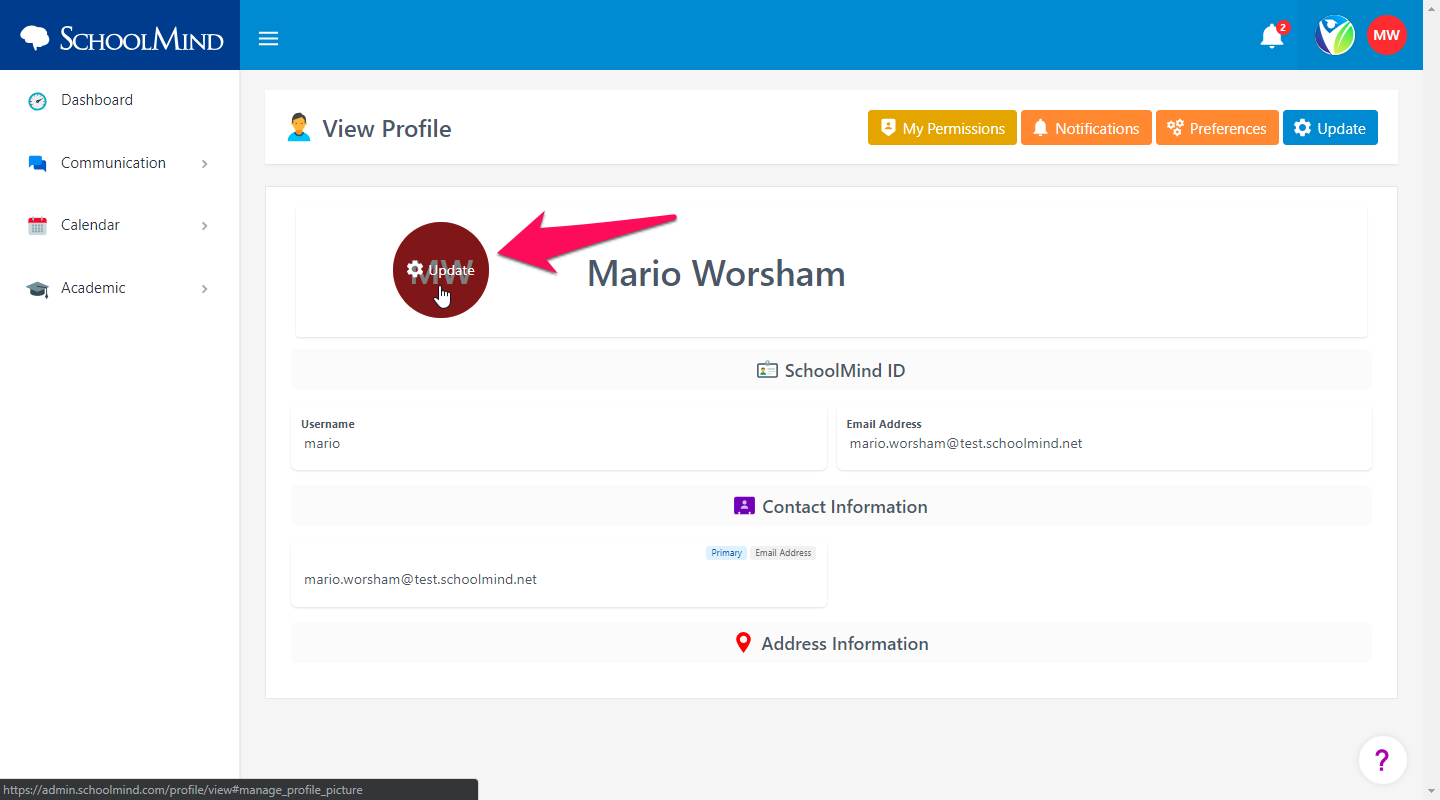Toggle the hamburger sidebar menu

268,38
